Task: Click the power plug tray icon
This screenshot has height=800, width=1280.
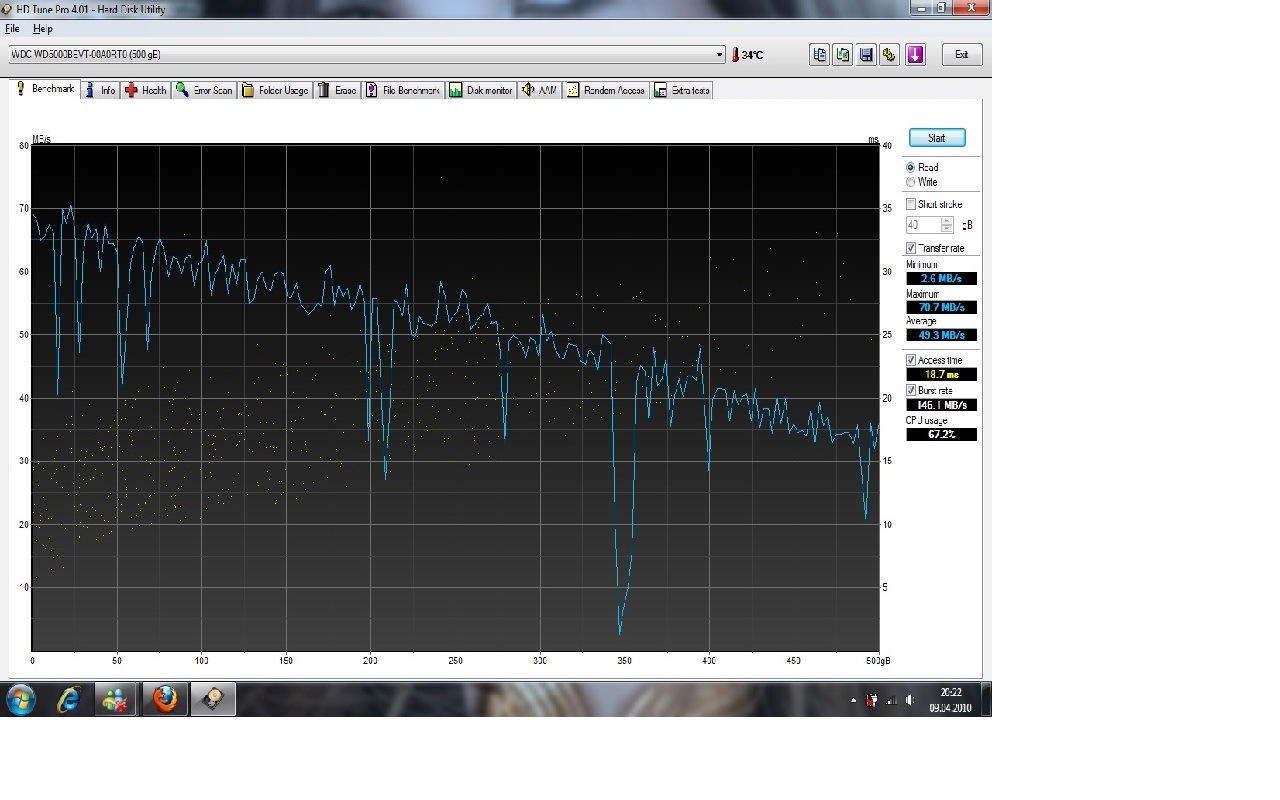Action: (x=872, y=700)
